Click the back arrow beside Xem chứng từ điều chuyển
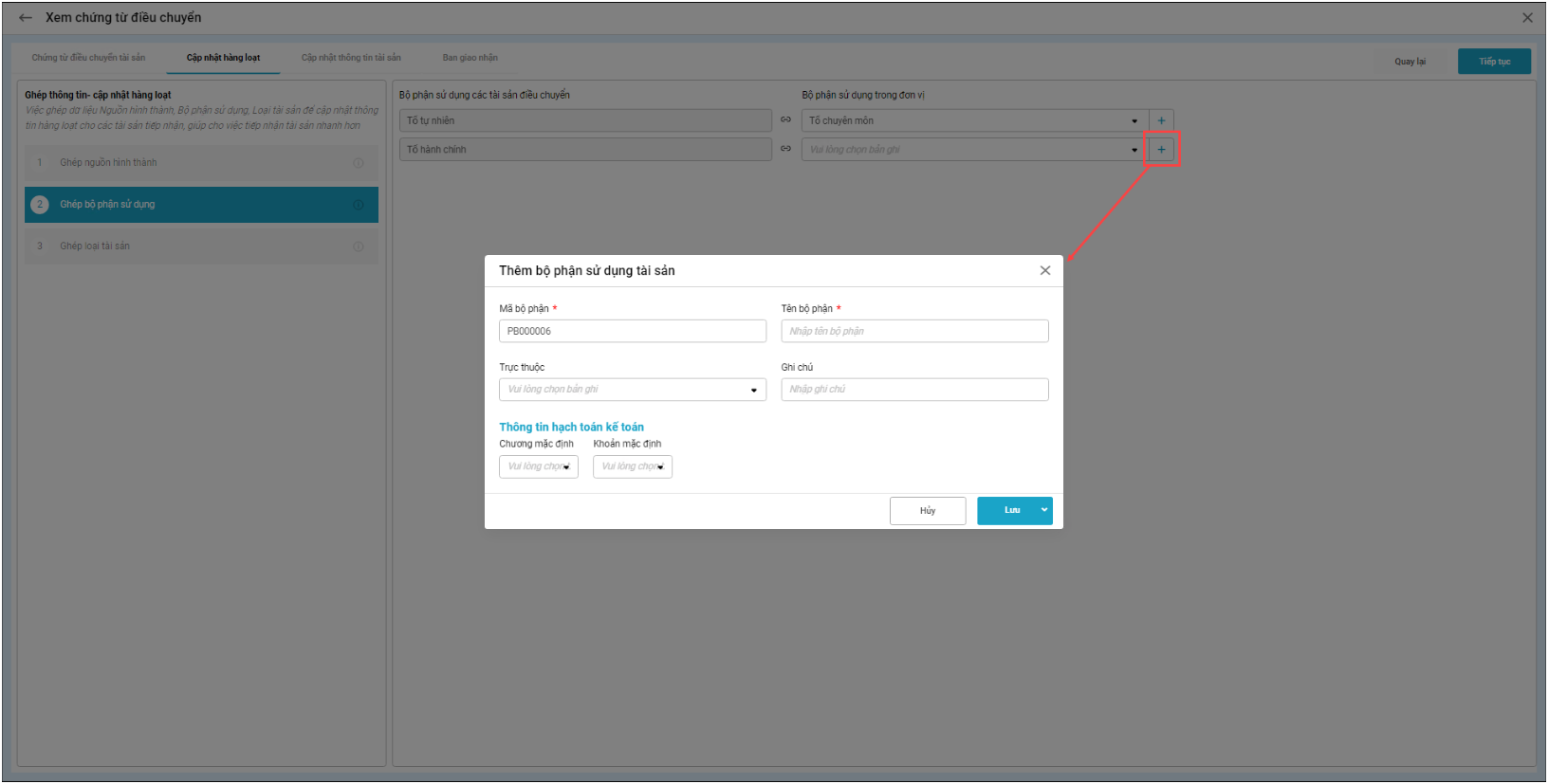The width and height of the screenshot is (1549, 784). point(26,18)
